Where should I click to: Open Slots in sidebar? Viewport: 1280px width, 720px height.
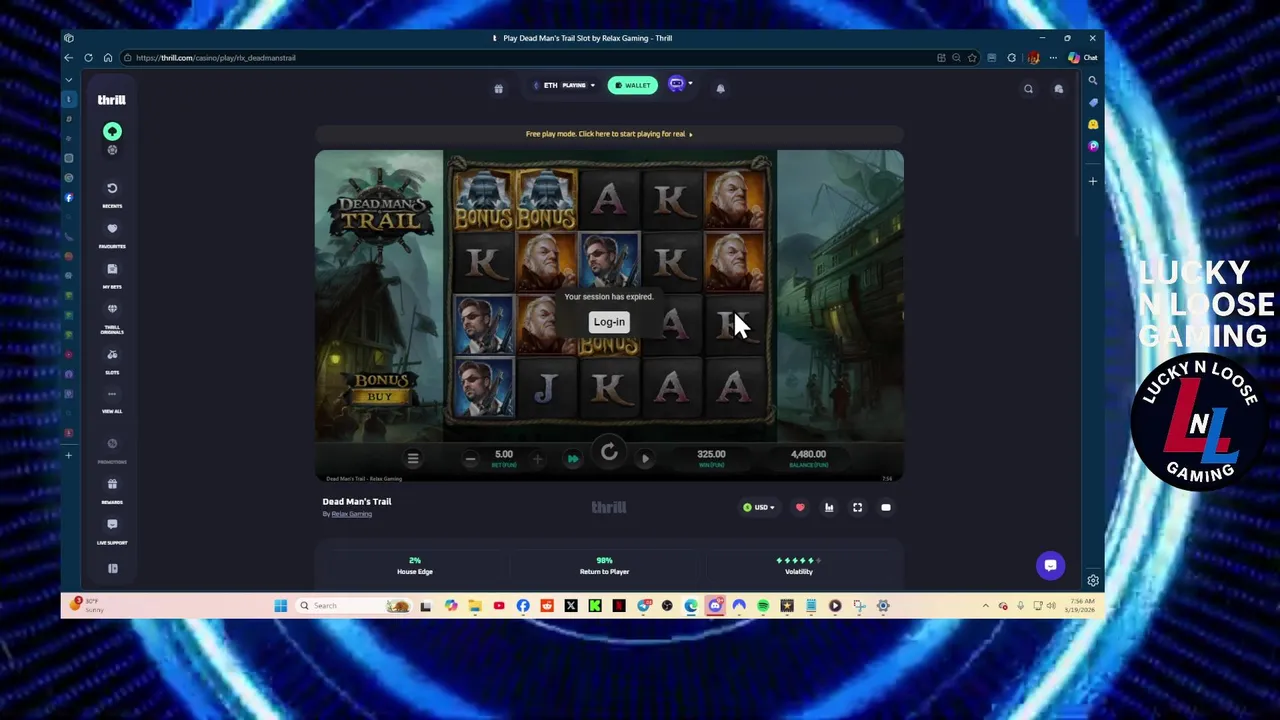112,360
